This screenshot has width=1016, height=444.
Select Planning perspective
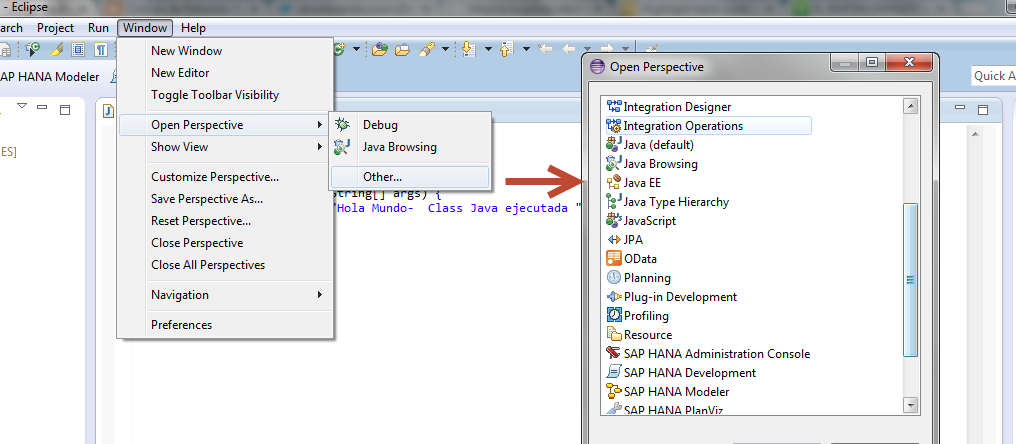638,277
